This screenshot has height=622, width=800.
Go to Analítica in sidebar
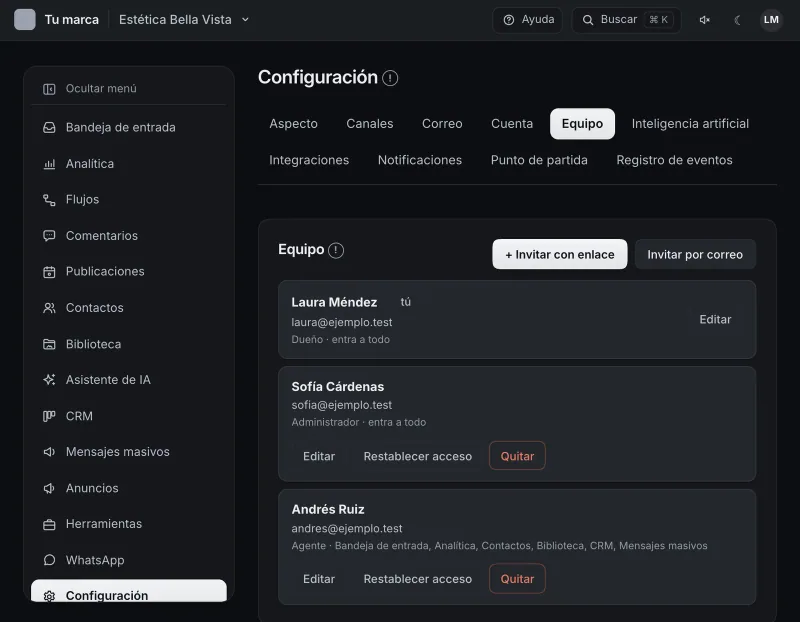129,164
